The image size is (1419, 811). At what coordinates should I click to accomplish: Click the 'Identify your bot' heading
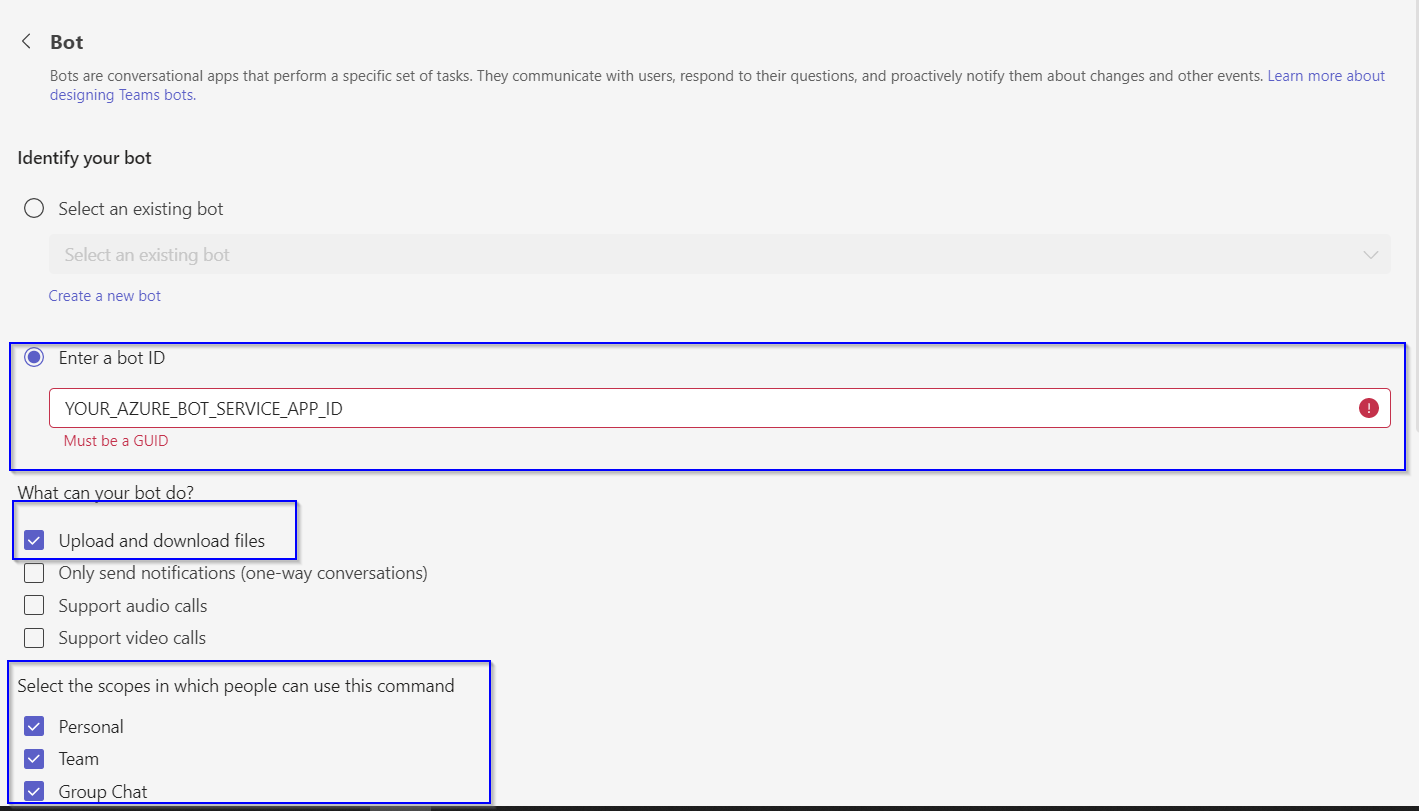pyautogui.click(x=85, y=158)
